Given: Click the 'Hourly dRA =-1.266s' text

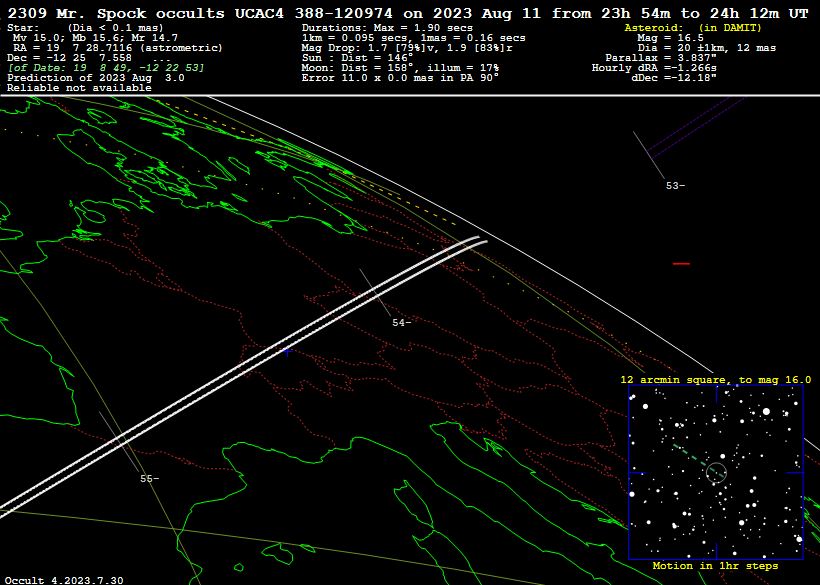Looking at the screenshot, I should point(654,67).
